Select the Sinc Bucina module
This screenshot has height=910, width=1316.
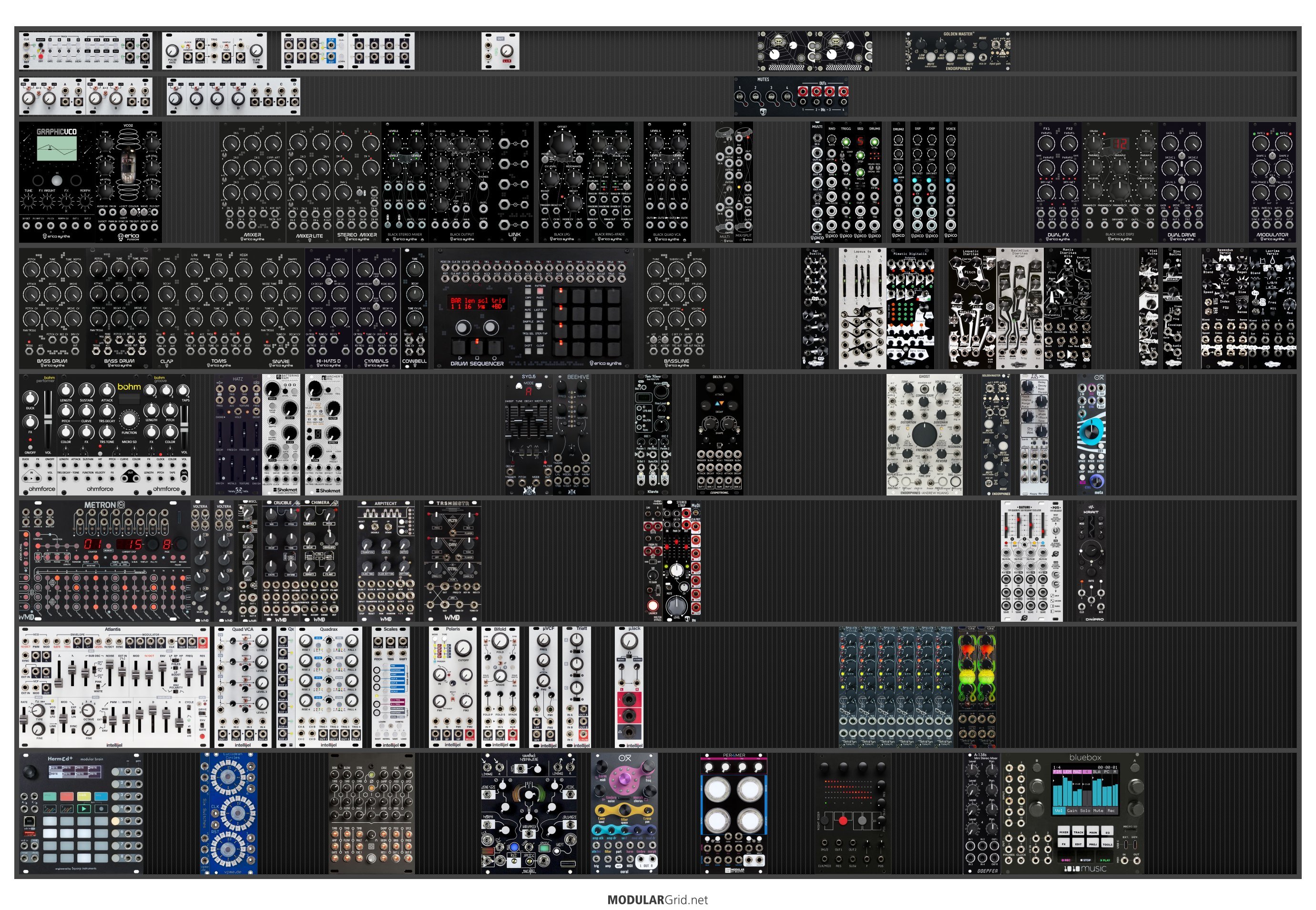click(1173, 308)
